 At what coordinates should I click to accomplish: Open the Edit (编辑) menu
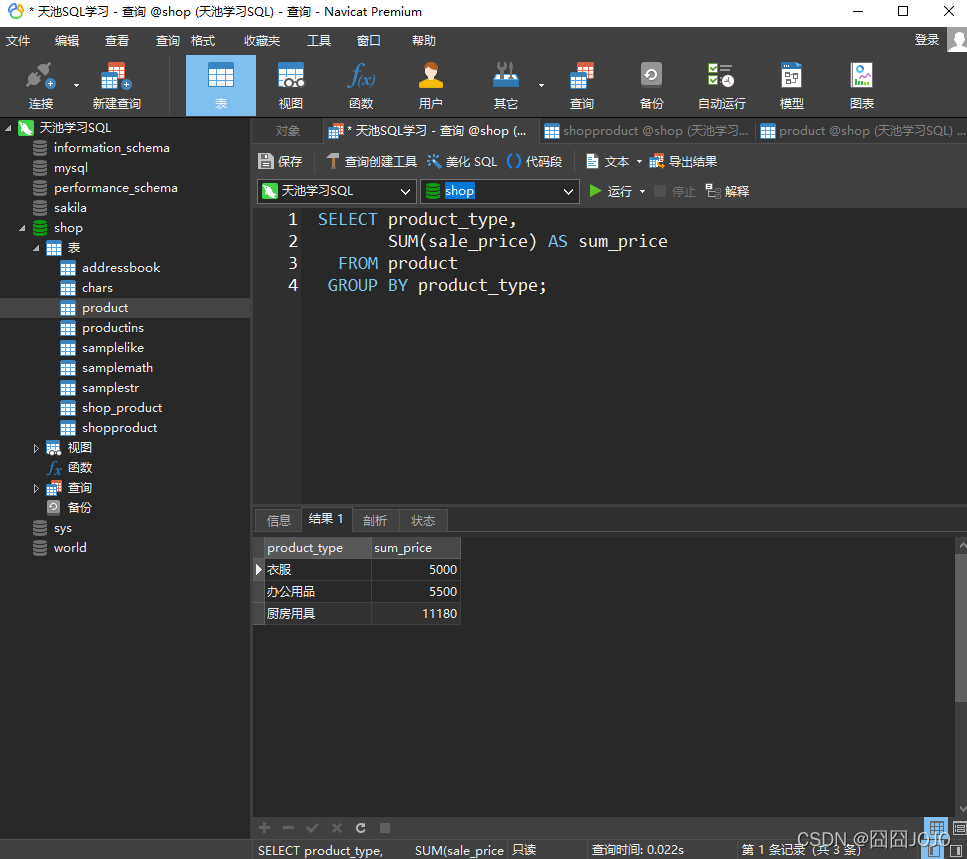click(x=67, y=41)
